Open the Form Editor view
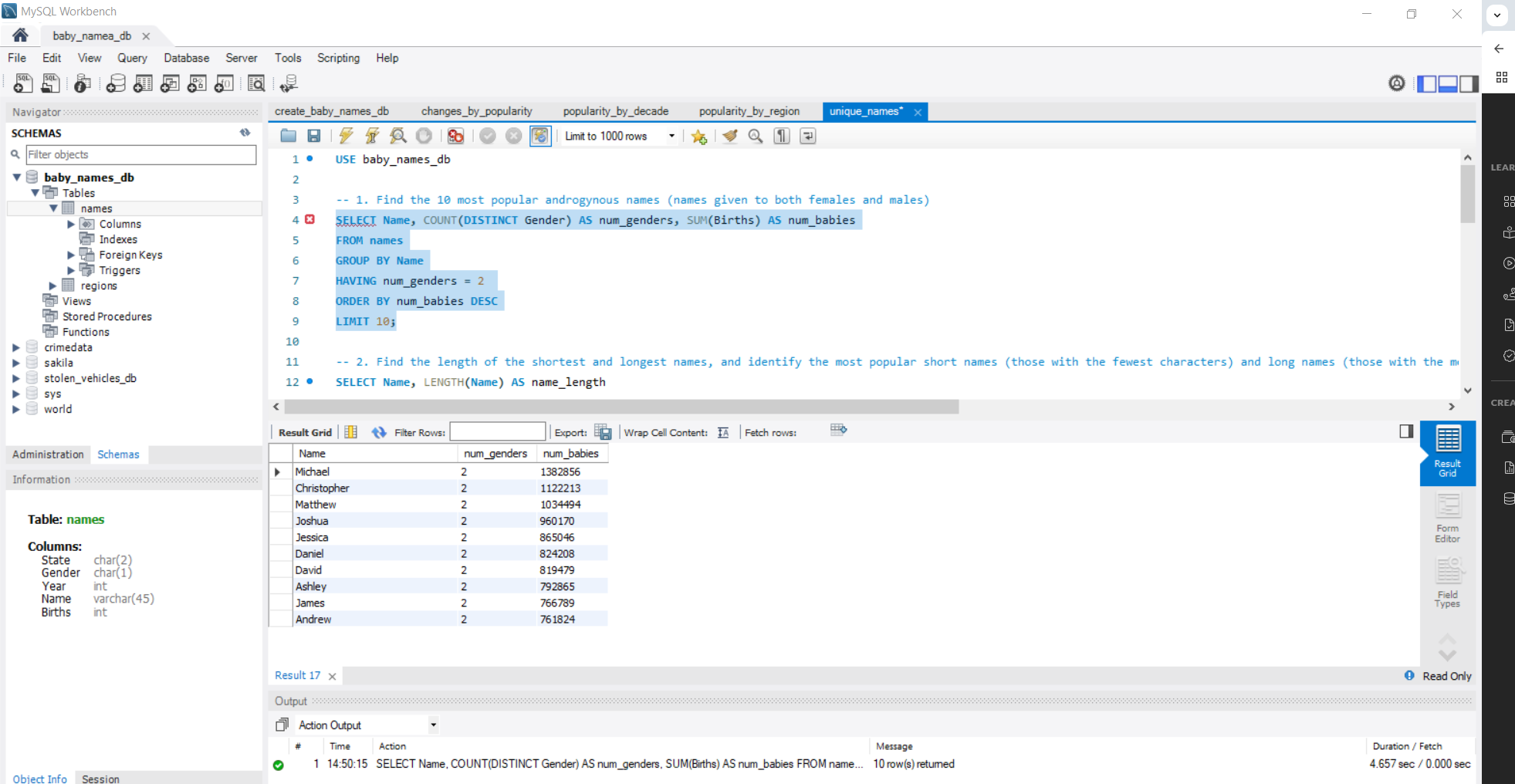 pyautogui.click(x=1448, y=519)
